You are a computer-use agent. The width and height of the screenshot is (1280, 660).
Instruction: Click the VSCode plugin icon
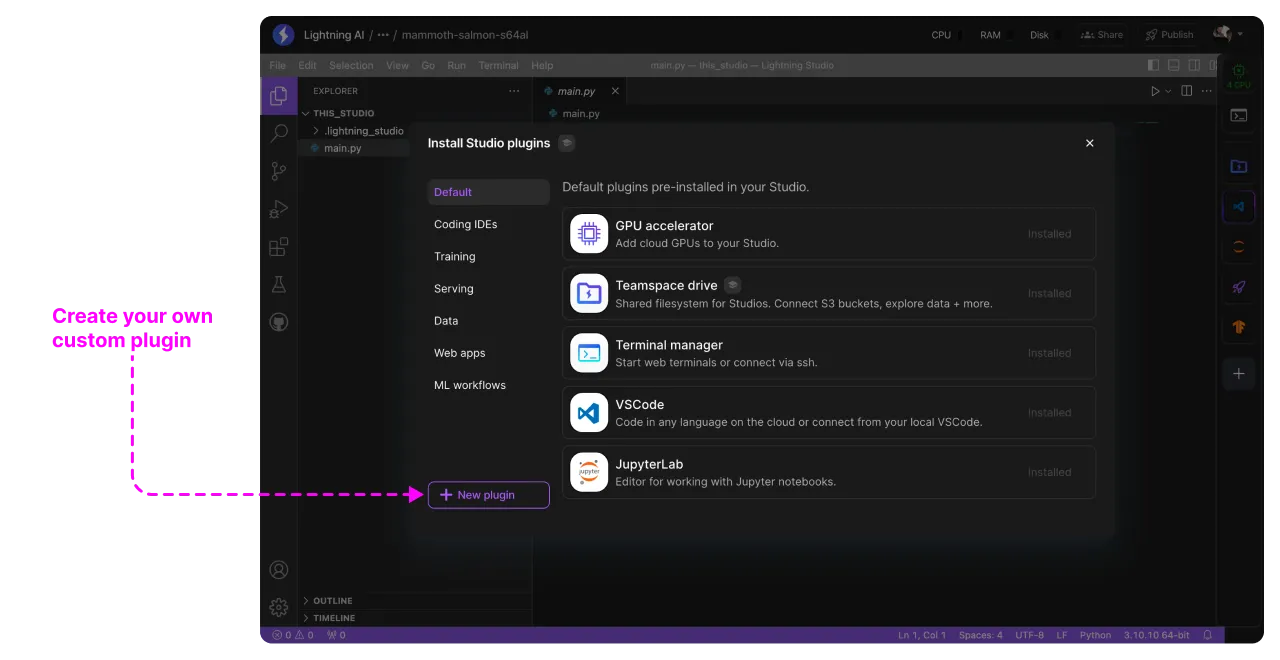589,412
